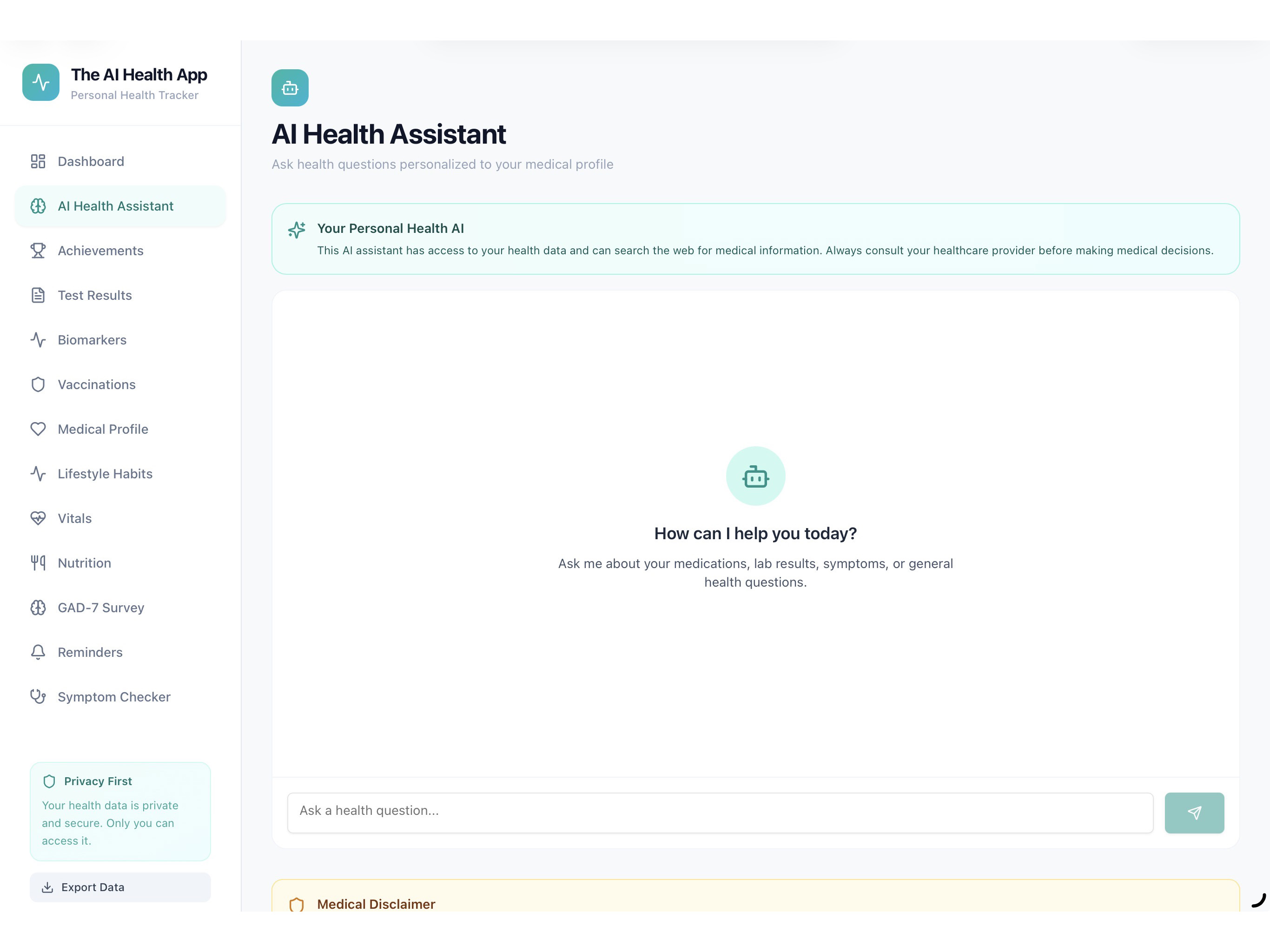This screenshot has width=1270, height=952.
Task: Click the AI Health Assistant page heading
Action: [x=389, y=134]
